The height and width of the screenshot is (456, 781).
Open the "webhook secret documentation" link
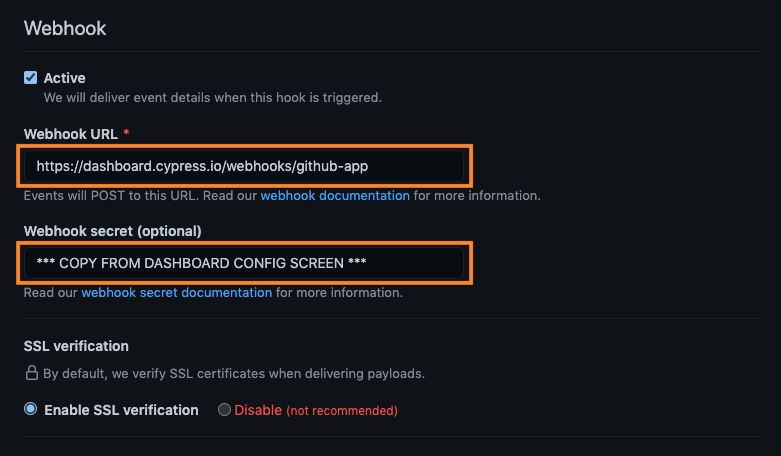click(176, 293)
